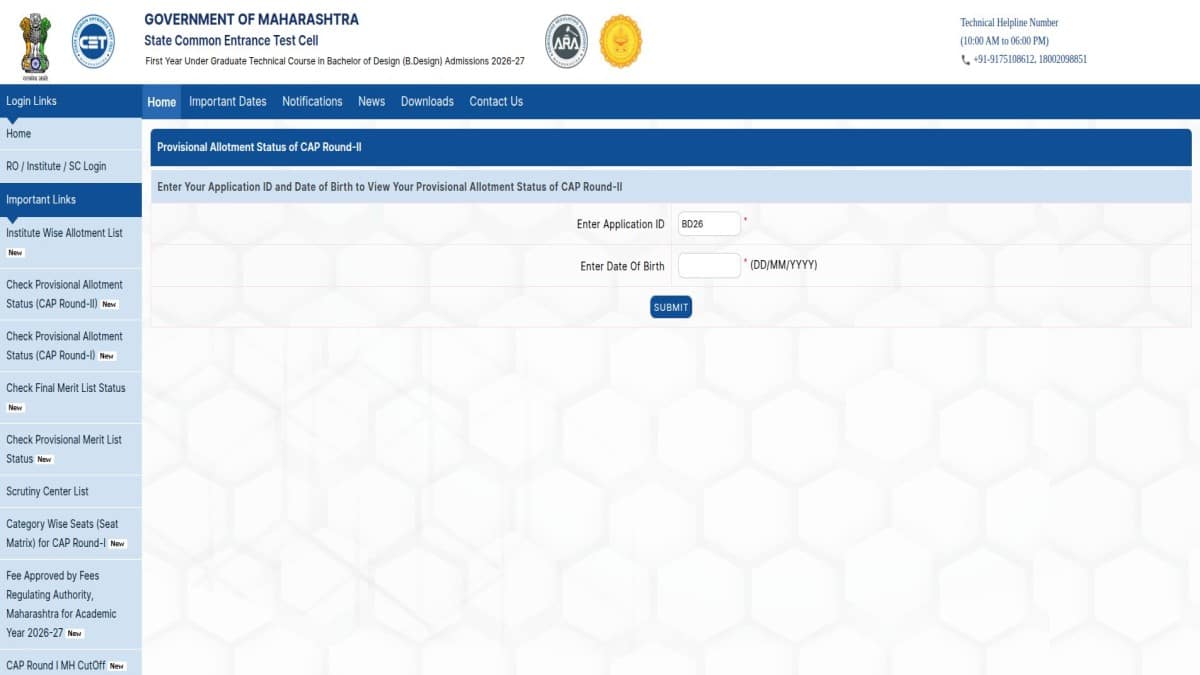This screenshot has height=675, width=1200.
Task: Click the B.Design Admissions 2026-27 subtitle
Action: [x=335, y=62]
